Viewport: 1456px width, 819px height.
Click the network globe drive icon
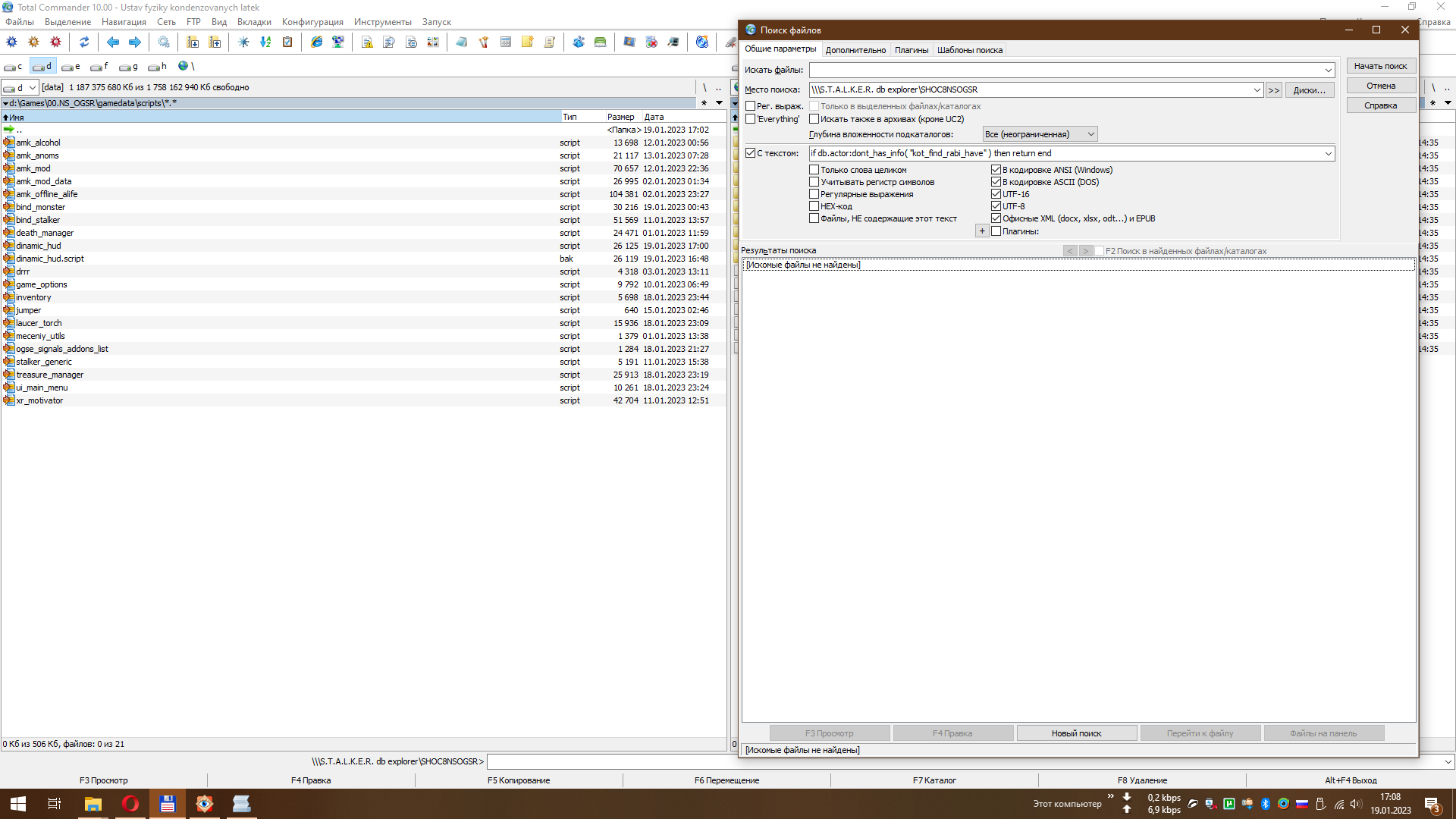(183, 66)
